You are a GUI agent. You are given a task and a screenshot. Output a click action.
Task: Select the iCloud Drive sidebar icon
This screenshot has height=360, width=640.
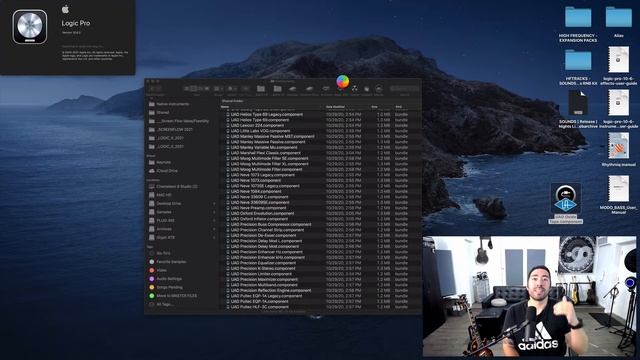coord(152,171)
